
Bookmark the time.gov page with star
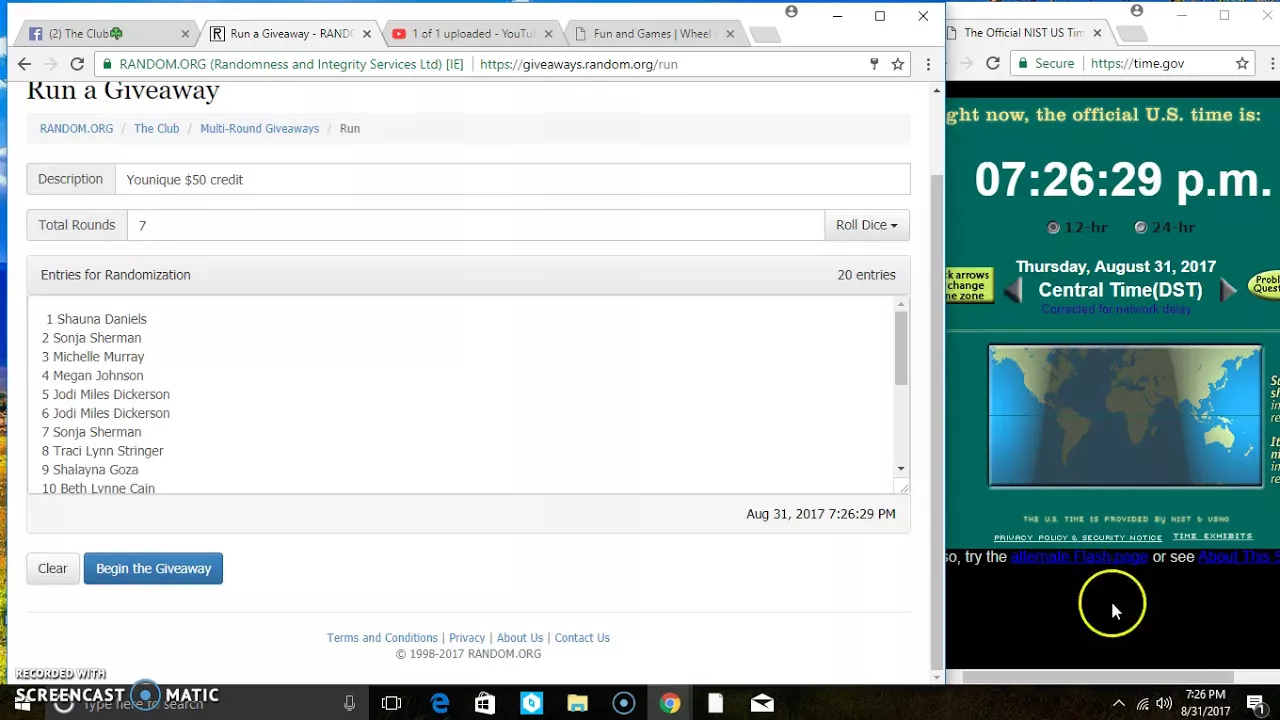pyautogui.click(x=1242, y=63)
